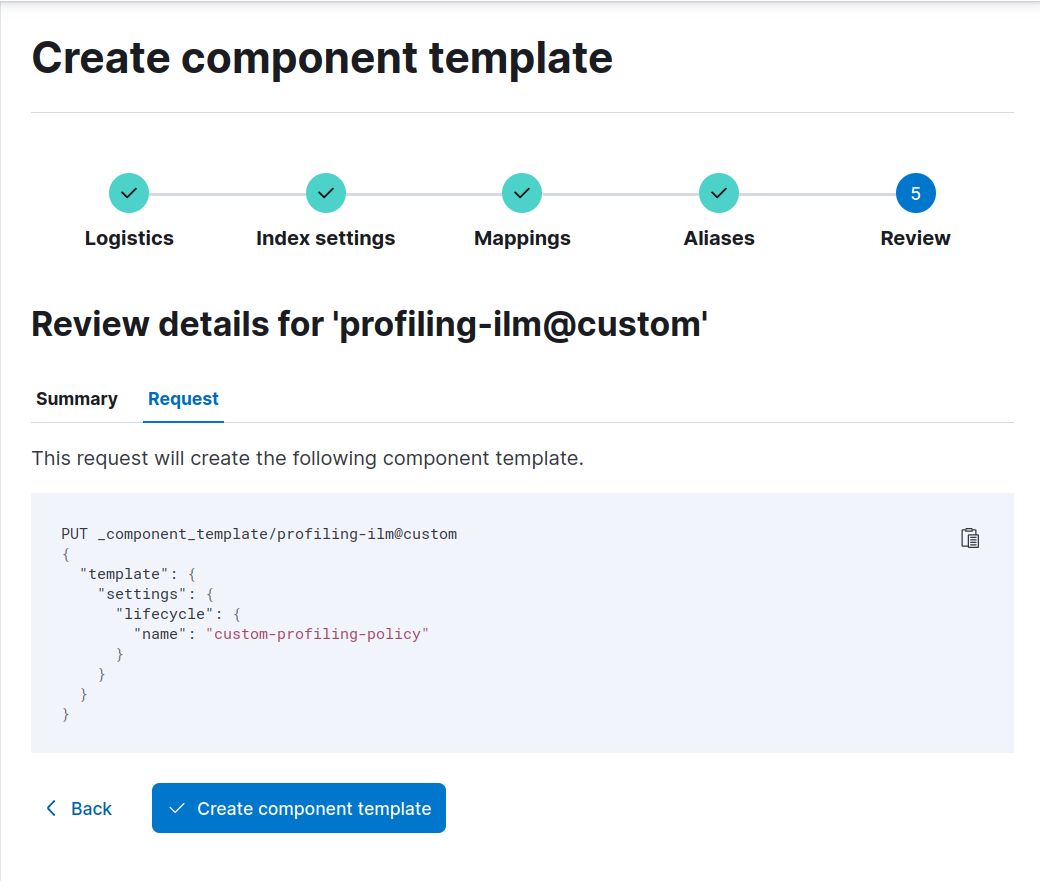Select the Review step label
Viewport: 1040px width, 881px height.
pos(915,238)
